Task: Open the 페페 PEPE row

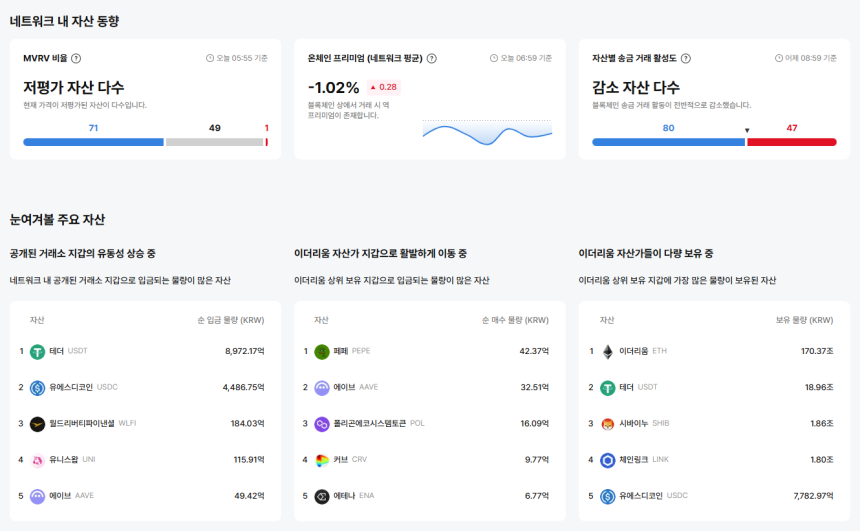Action: click(x=429, y=351)
